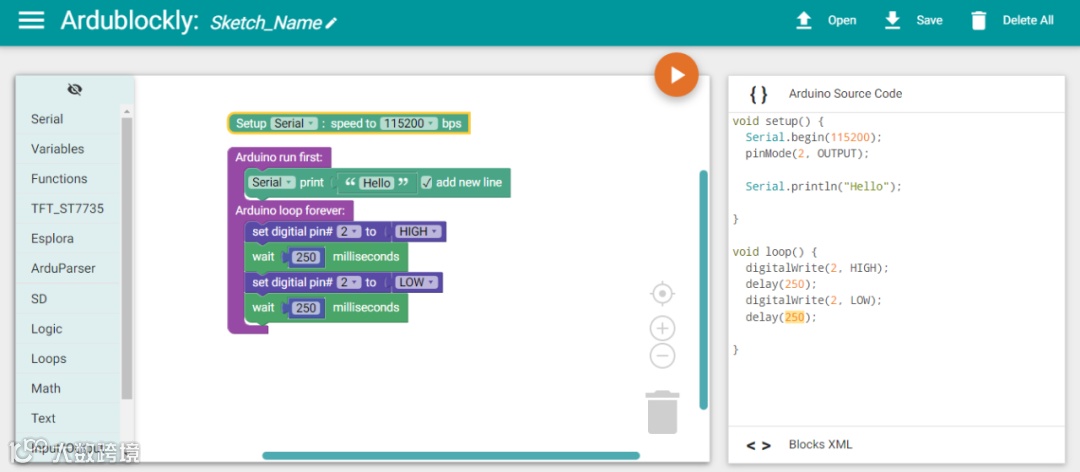Select the TFT_ST7735 toolbox category
The width and height of the screenshot is (1080, 472).
(x=68, y=209)
